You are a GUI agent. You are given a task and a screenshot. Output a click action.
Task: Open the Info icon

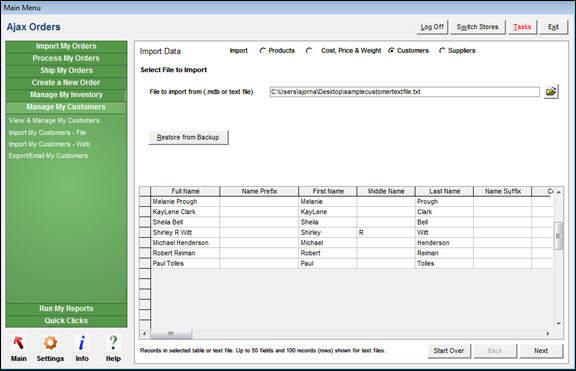(x=82, y=343)
